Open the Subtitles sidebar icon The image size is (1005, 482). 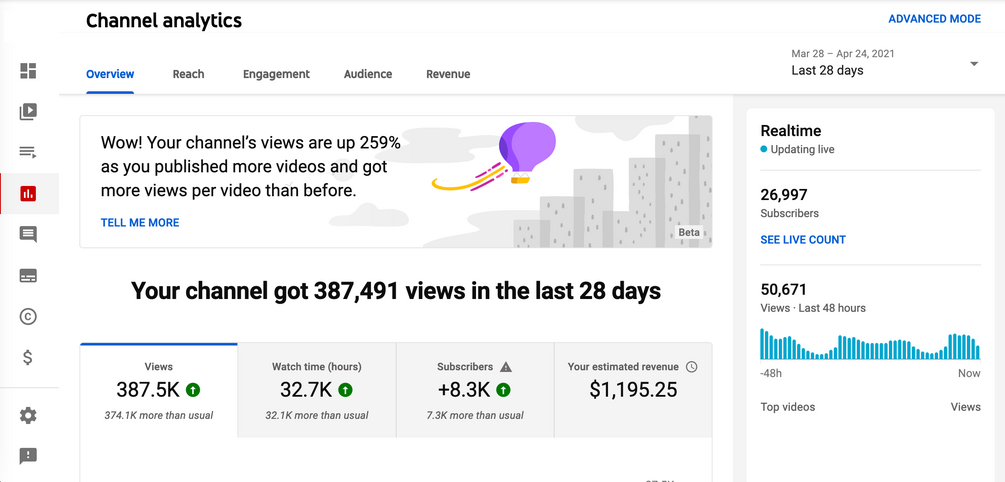(28, 276)
